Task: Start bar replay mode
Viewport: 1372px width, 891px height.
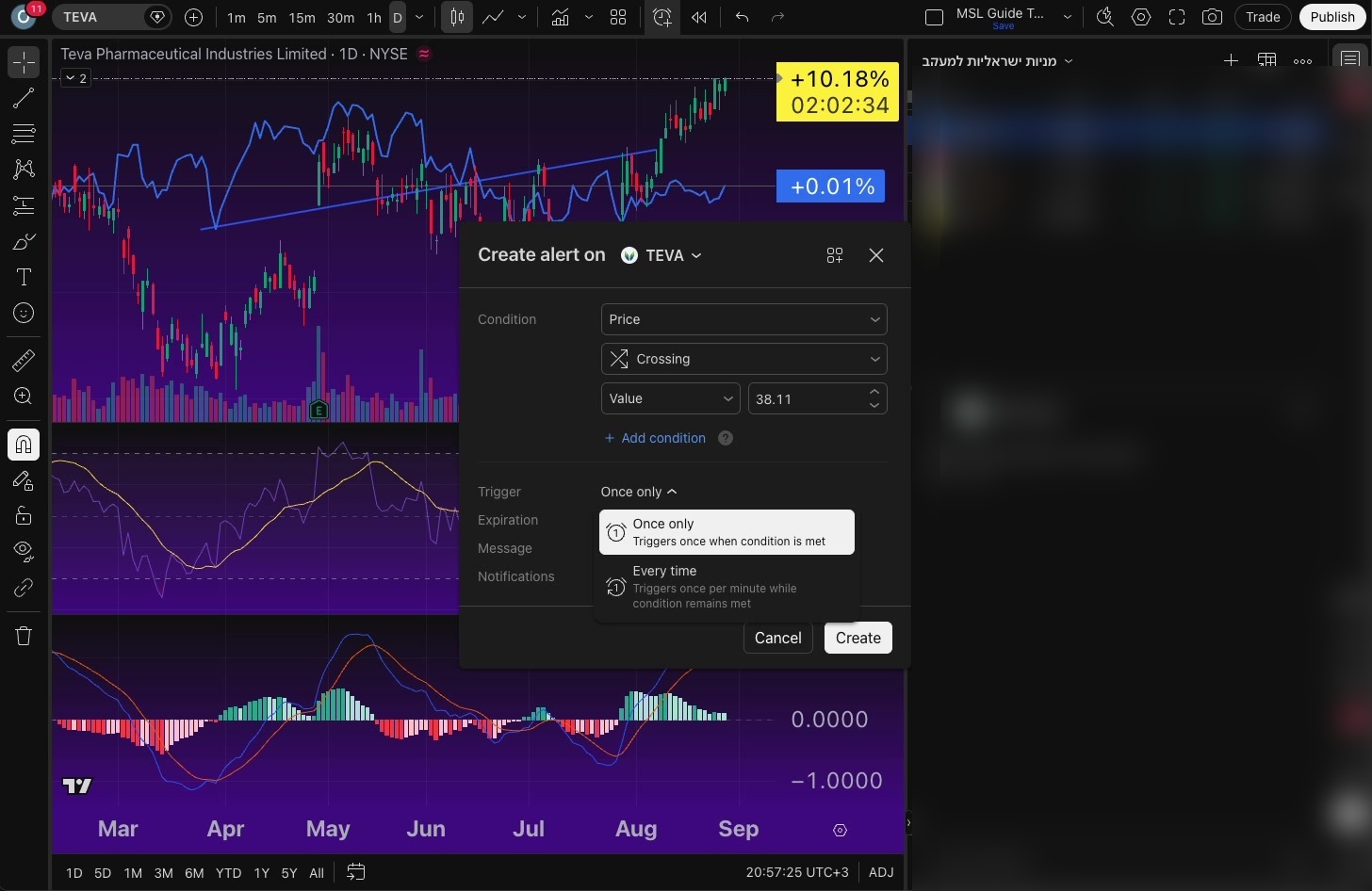Action: 699,17
